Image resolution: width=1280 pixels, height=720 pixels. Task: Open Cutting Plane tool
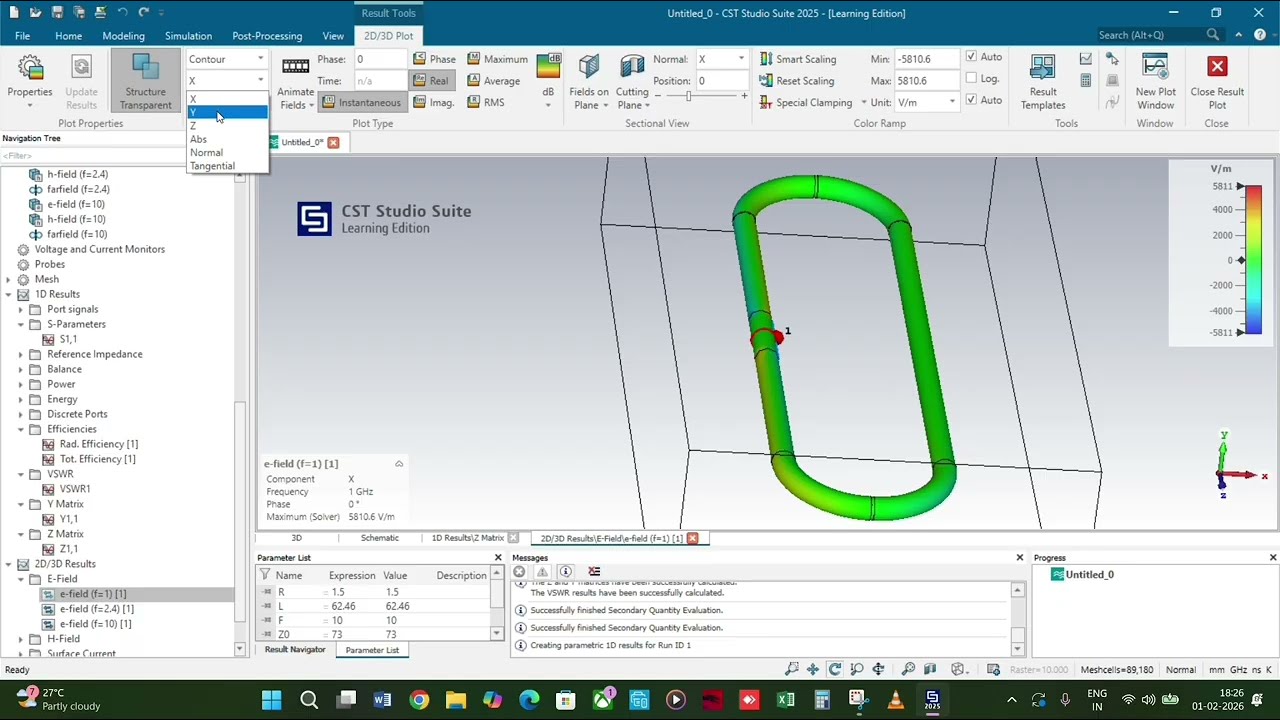[x=632, y=82]
